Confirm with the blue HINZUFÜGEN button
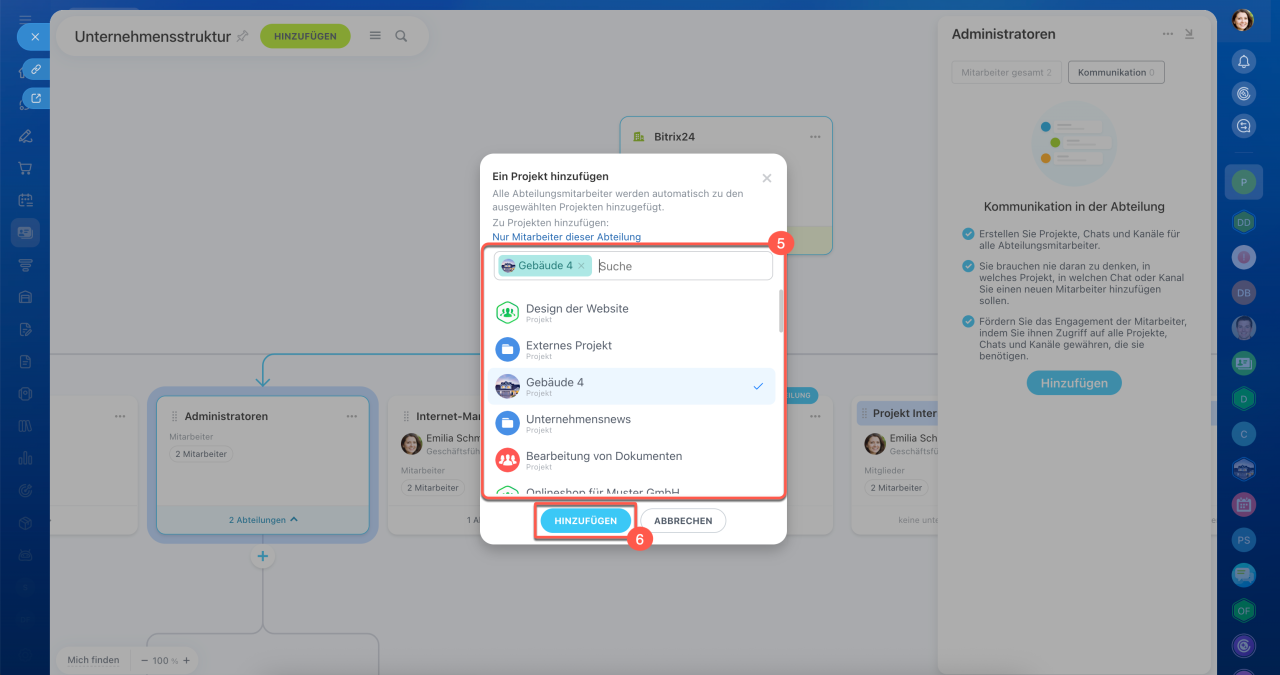Viewport: 1280px width, 675px height. [x=586, y=521]
